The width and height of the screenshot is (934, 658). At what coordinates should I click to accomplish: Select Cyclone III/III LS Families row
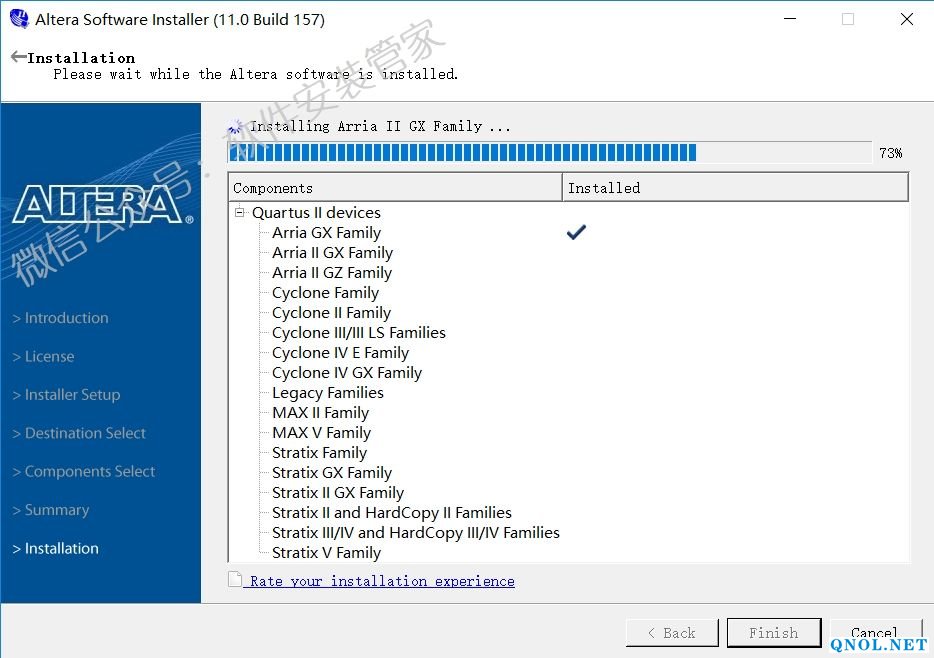(x=359, y=333)
